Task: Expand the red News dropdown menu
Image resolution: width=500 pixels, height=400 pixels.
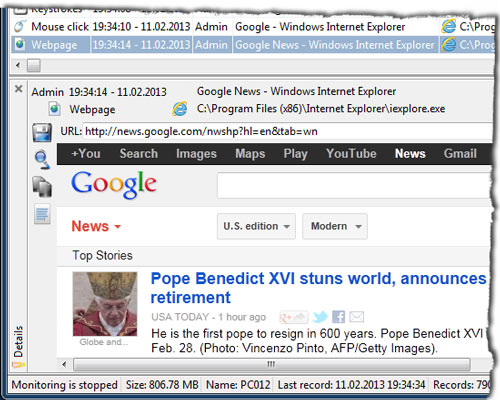Action: click(96, 226)
